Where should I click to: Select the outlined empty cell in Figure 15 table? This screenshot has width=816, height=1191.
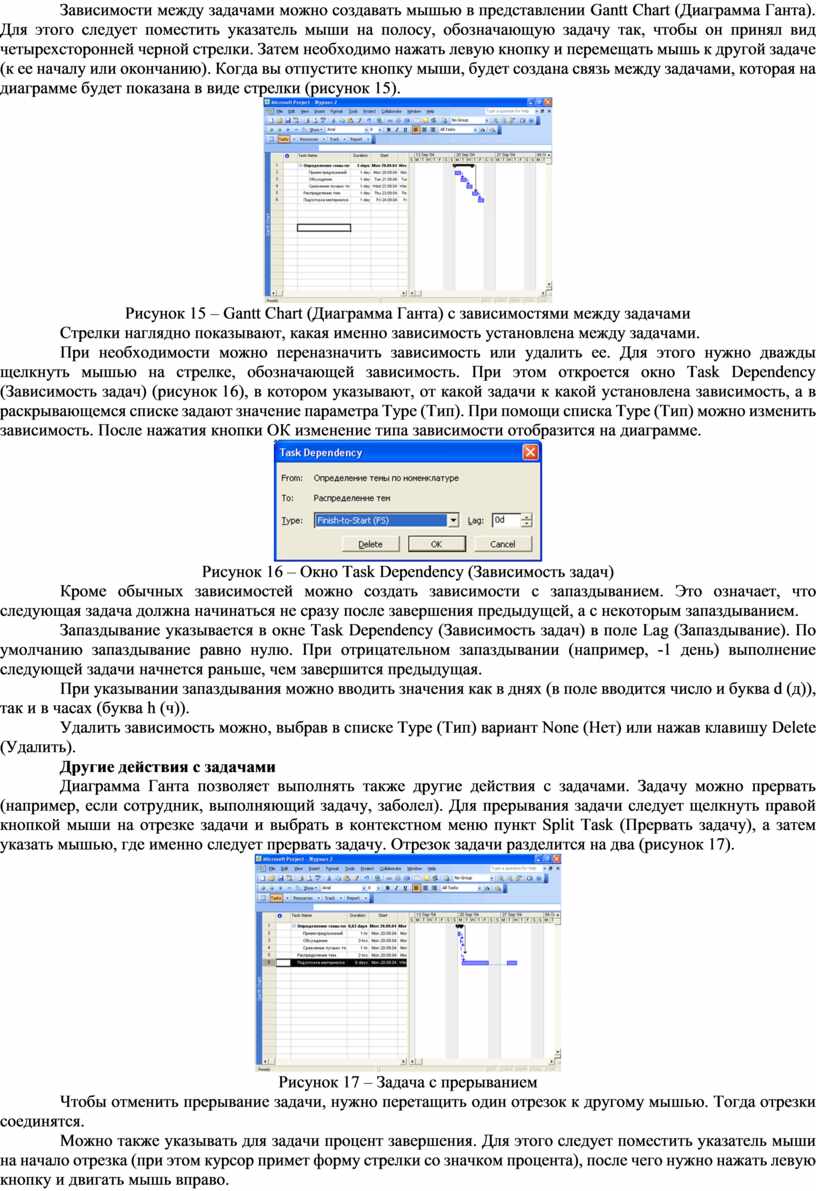[324, 228]
